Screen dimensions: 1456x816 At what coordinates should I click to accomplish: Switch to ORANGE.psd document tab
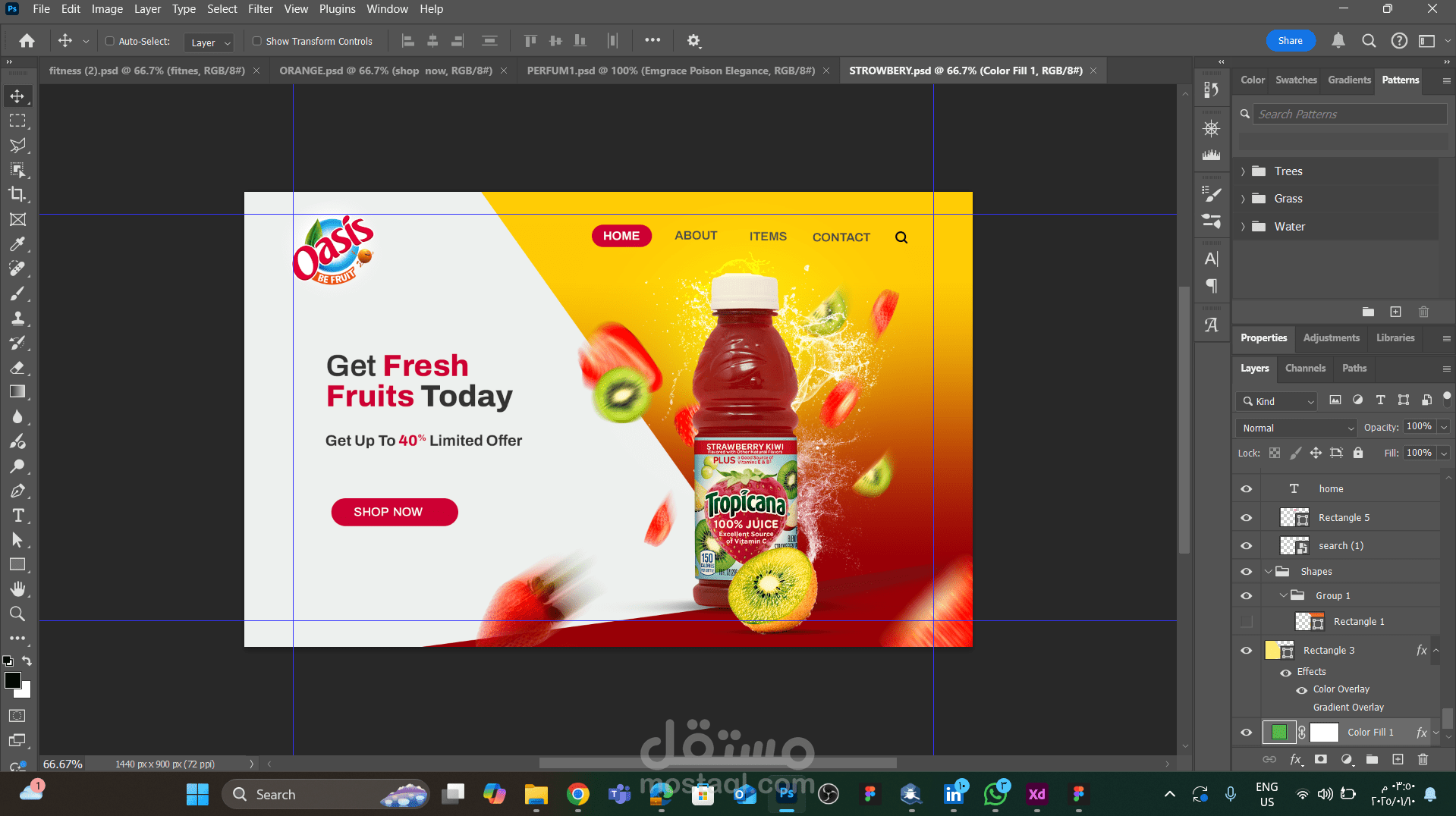tap(385, 71)
